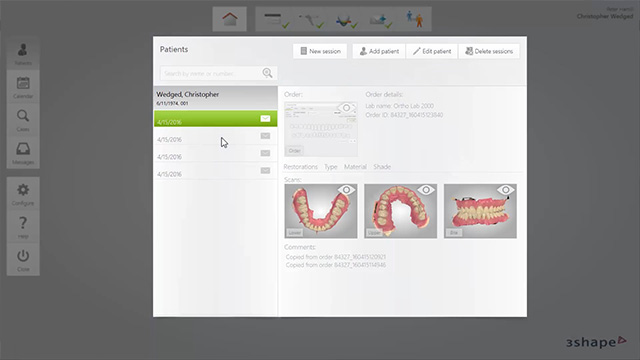The width and height of the screenshot is (640, 360).
Task: Open the Patients sidebar section
Action: pos(23,54)
